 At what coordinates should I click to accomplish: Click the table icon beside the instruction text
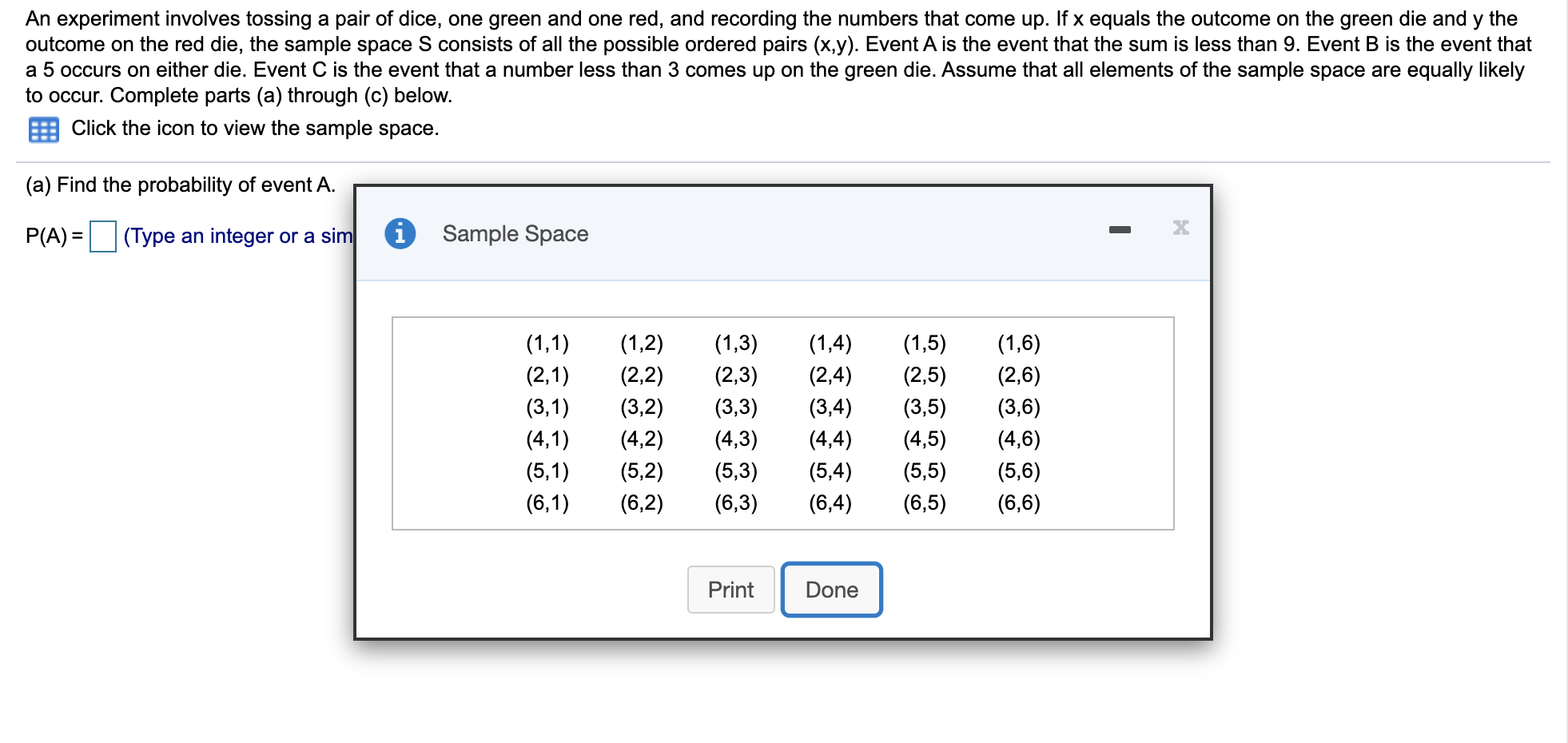46,129
